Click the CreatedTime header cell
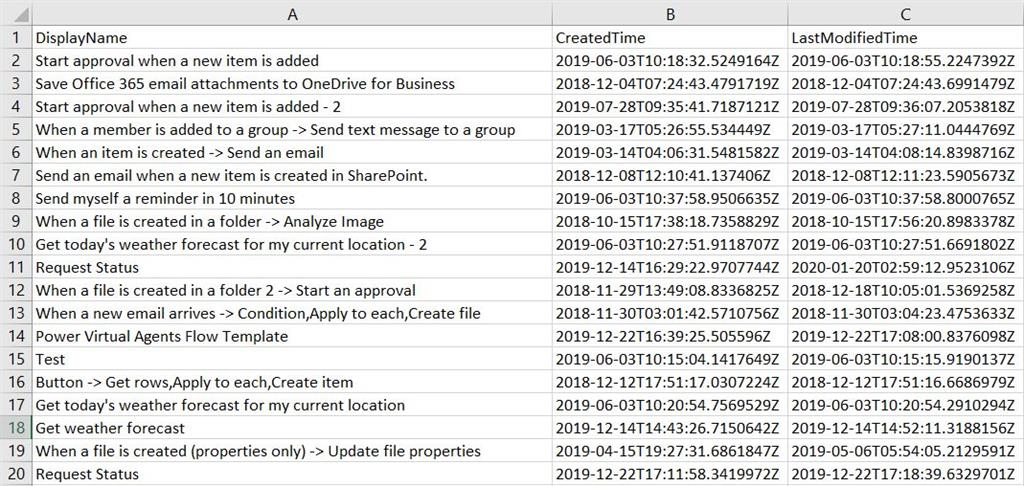1024x486 pixels. (x=670, y=38)
